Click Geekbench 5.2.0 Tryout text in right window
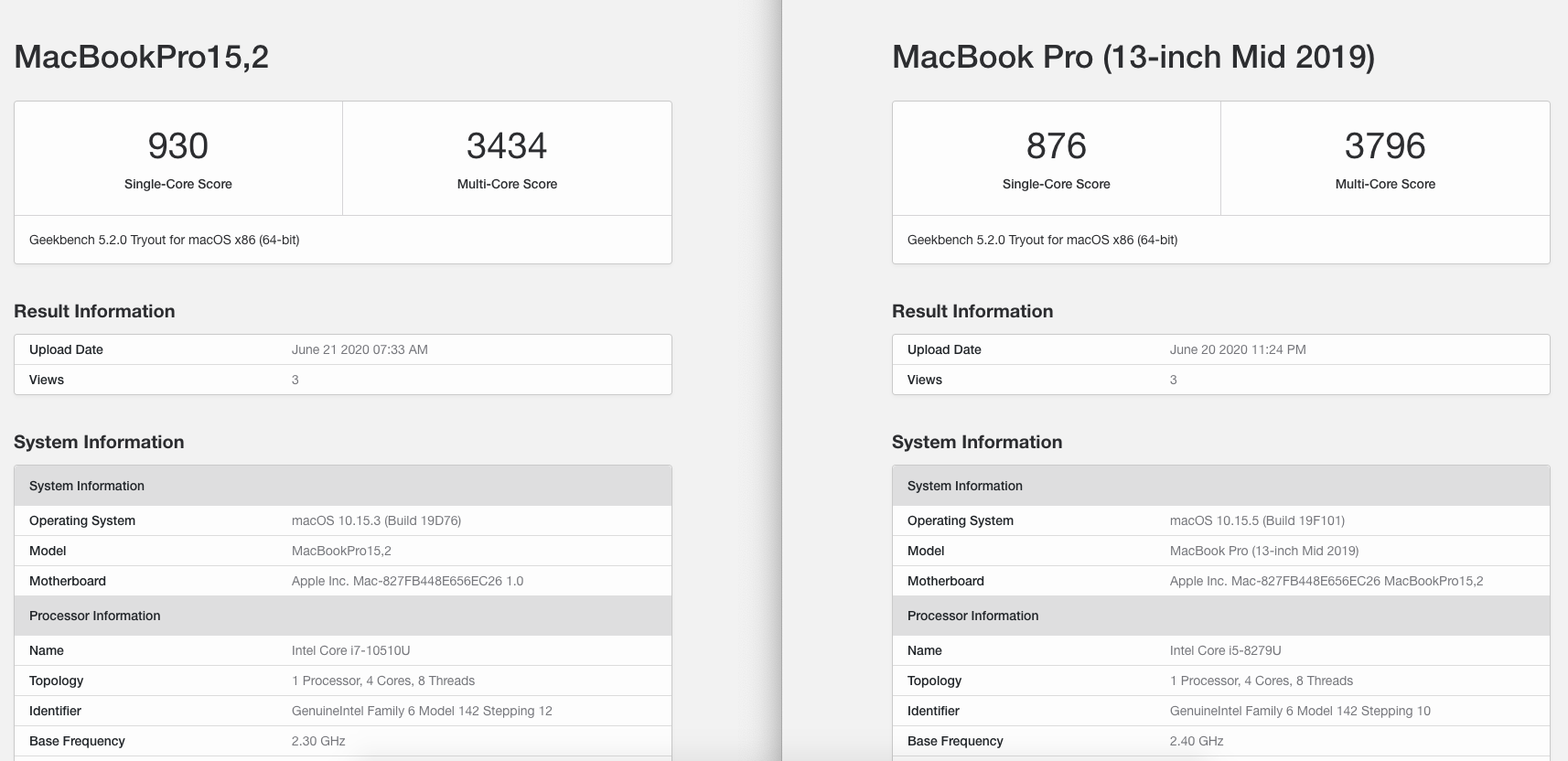 [1043, 240]
